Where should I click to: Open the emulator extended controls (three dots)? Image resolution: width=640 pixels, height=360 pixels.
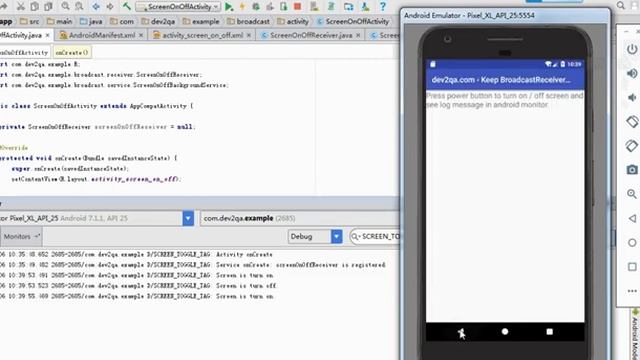tap(632, 291)
